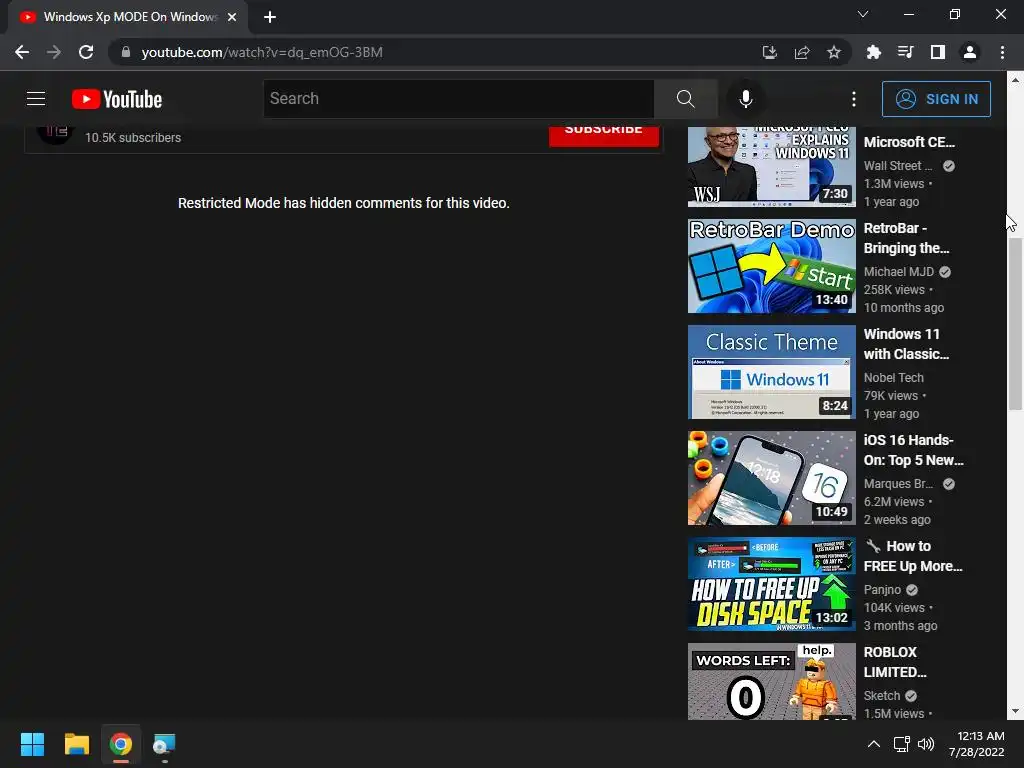Open File Explorer from taskbar
The height and width of the screenshot is (768, 1024).
coord(76,744)
